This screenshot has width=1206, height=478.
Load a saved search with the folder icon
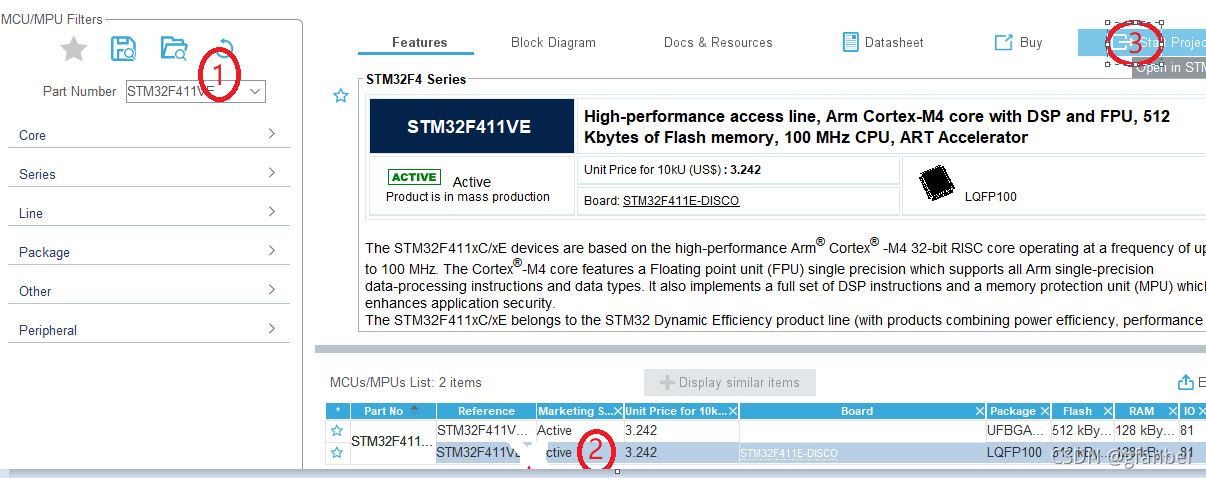(175, 48)
